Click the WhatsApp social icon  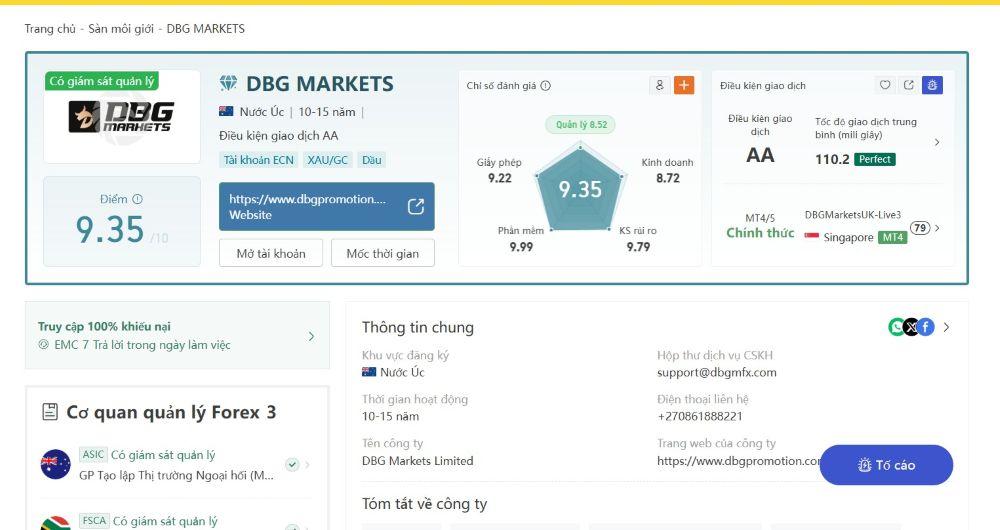897,327
